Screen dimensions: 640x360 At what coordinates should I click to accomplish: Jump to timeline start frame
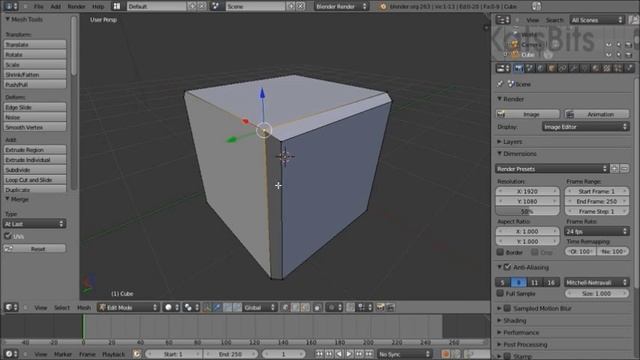click(319, 354)
